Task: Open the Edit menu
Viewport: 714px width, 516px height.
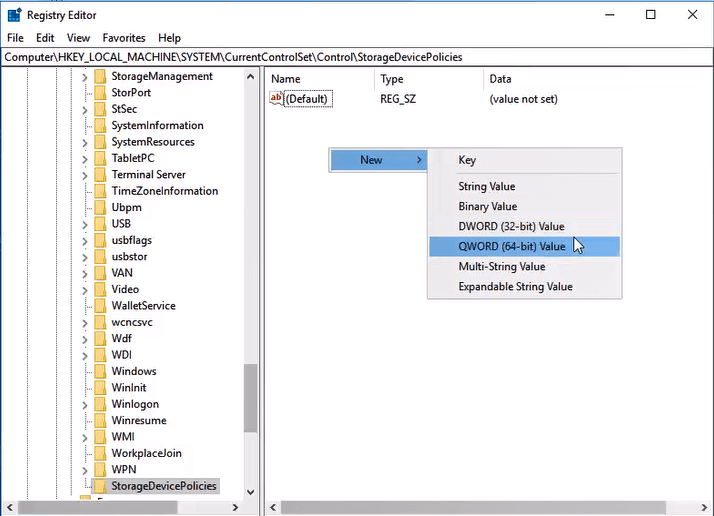Action: pos(45,38)
